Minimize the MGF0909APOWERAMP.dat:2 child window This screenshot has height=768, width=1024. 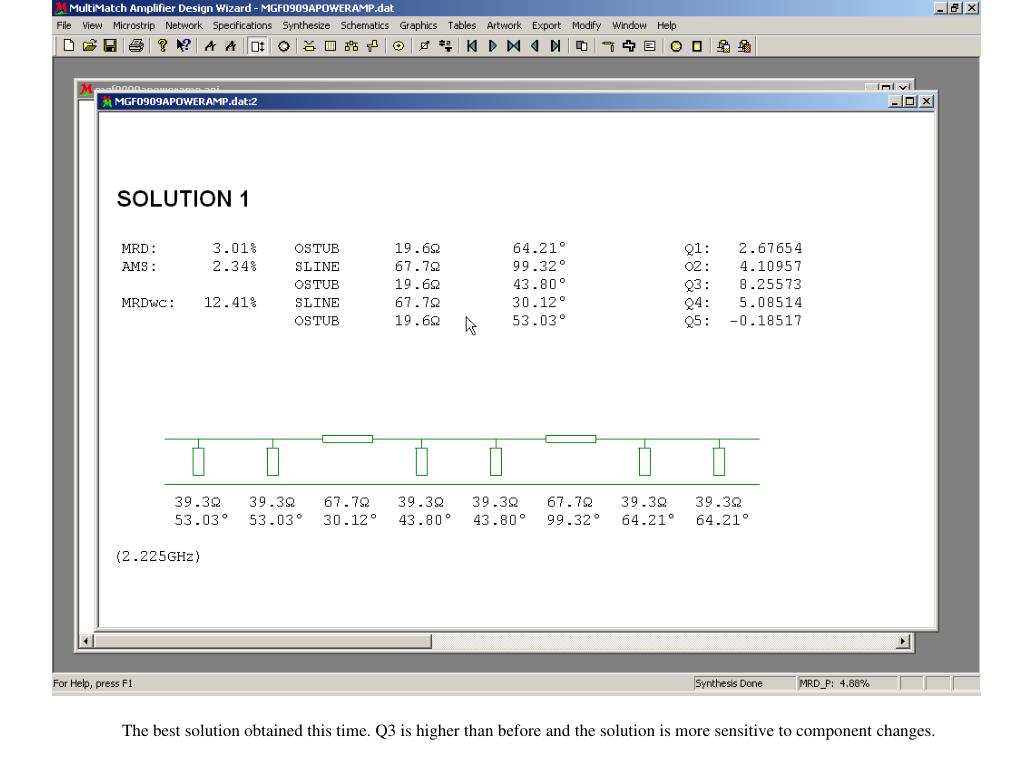tap(896, 101)
